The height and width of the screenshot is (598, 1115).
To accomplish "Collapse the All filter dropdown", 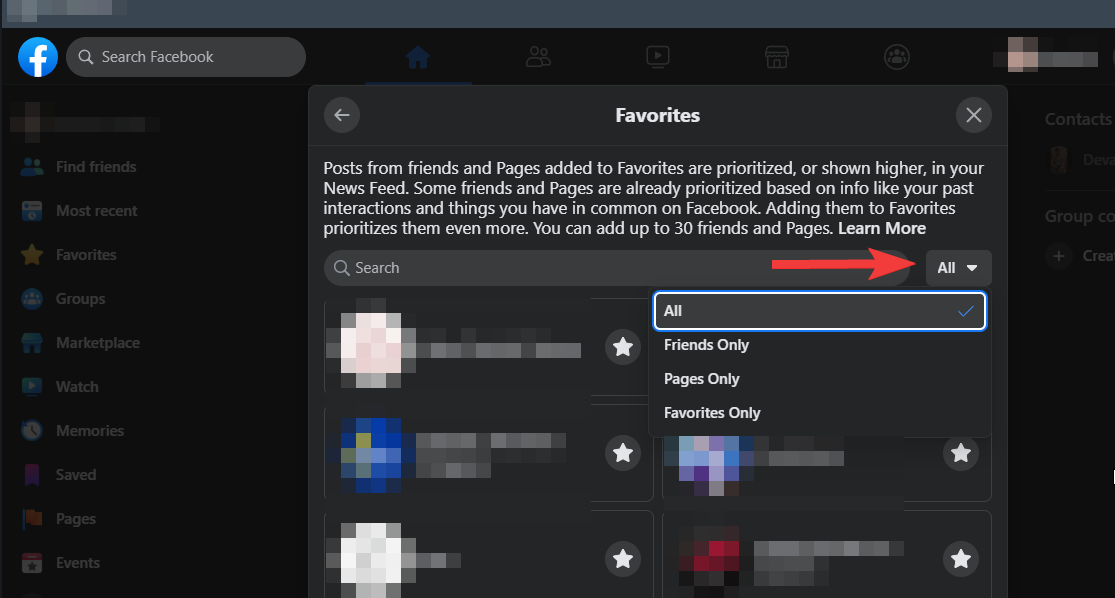I will point(958,268).
